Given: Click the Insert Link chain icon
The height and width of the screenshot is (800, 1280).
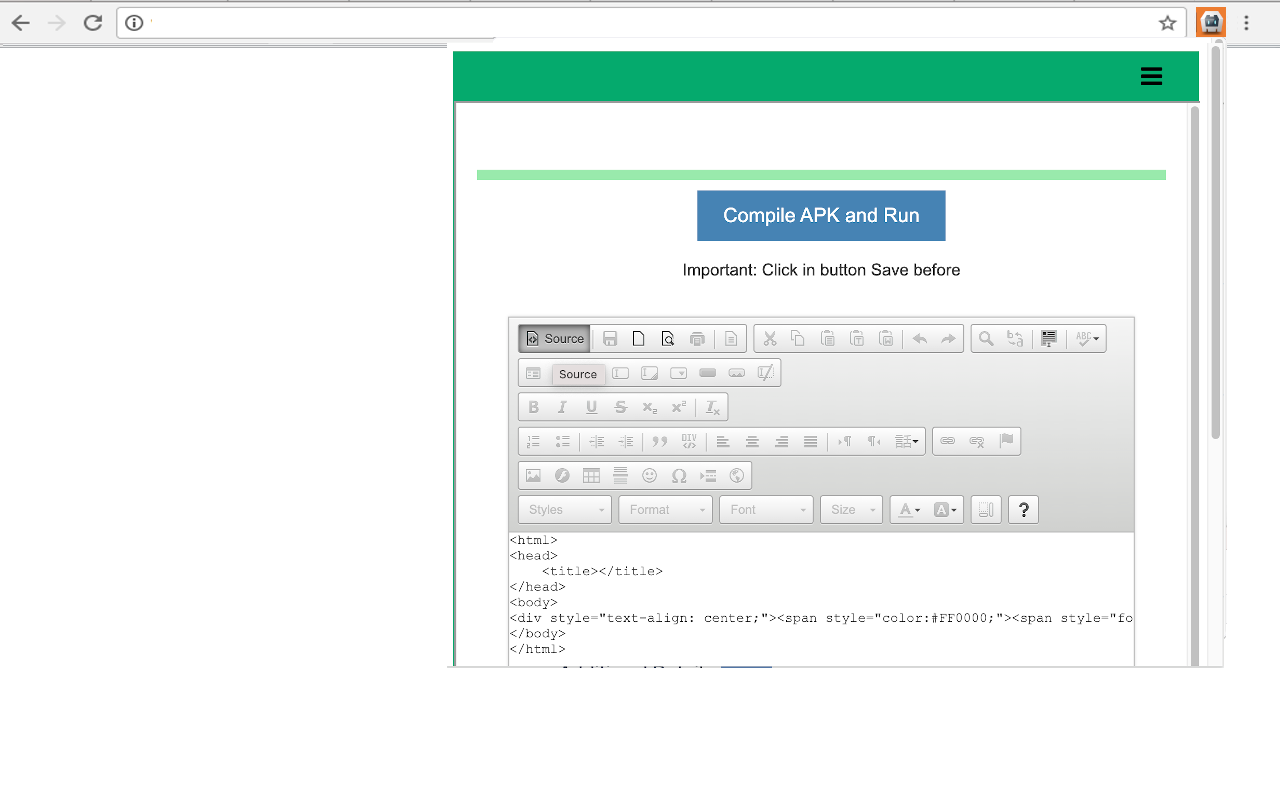Looking at the screenshot, I should pos(948,441).
